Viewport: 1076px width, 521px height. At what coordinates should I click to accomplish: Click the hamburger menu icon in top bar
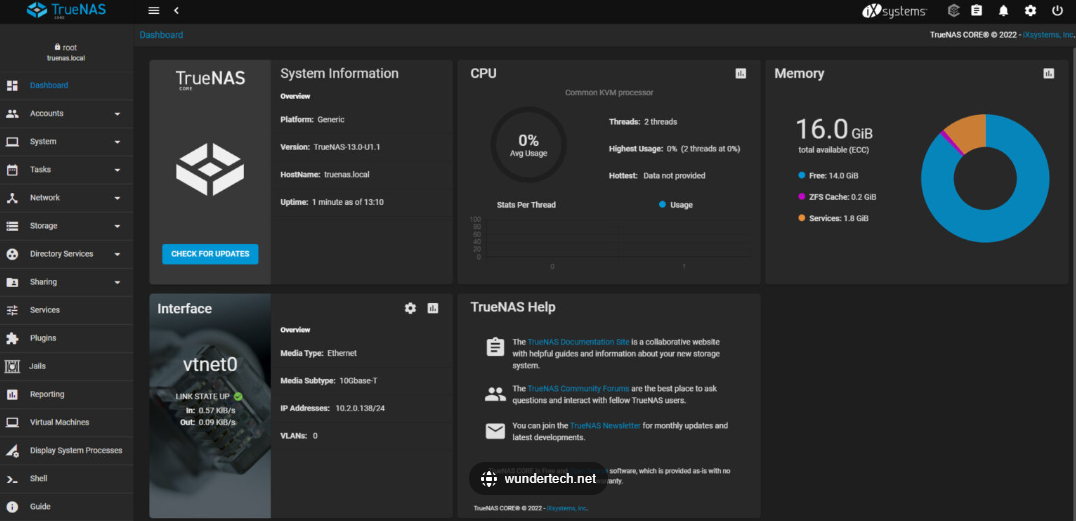[x=153, y=10]
